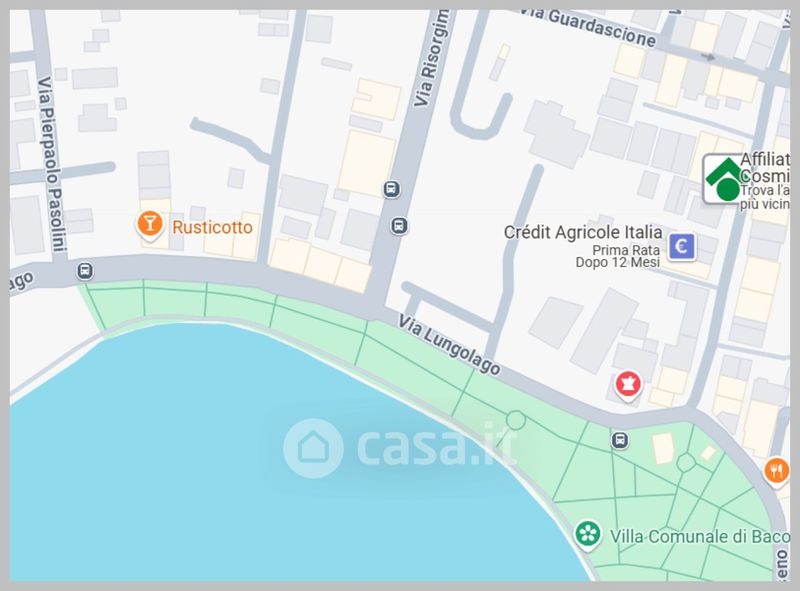Screen dimensions: 800x591
Task: Select the upper bus stop on Via Risorgimento
Action: pyautogui.click(x=391, y=189)
